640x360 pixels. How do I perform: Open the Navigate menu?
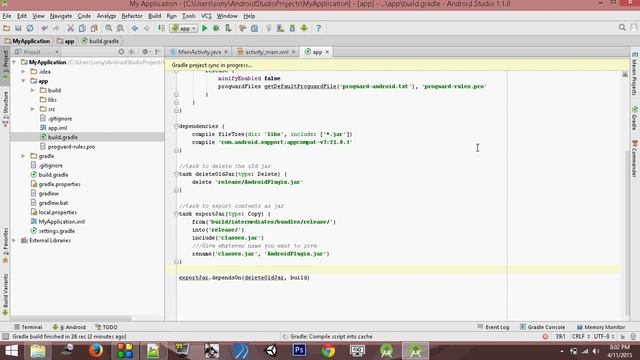(61, 16)
